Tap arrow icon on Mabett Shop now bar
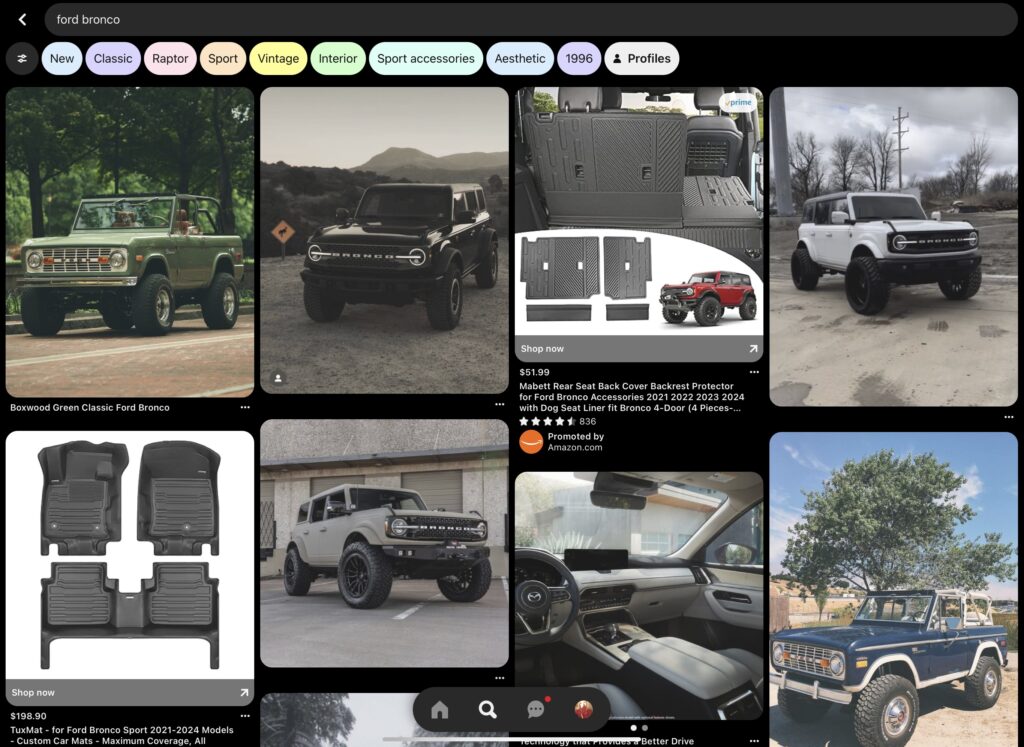The image size is (1024, 747). tap(753, 349)
